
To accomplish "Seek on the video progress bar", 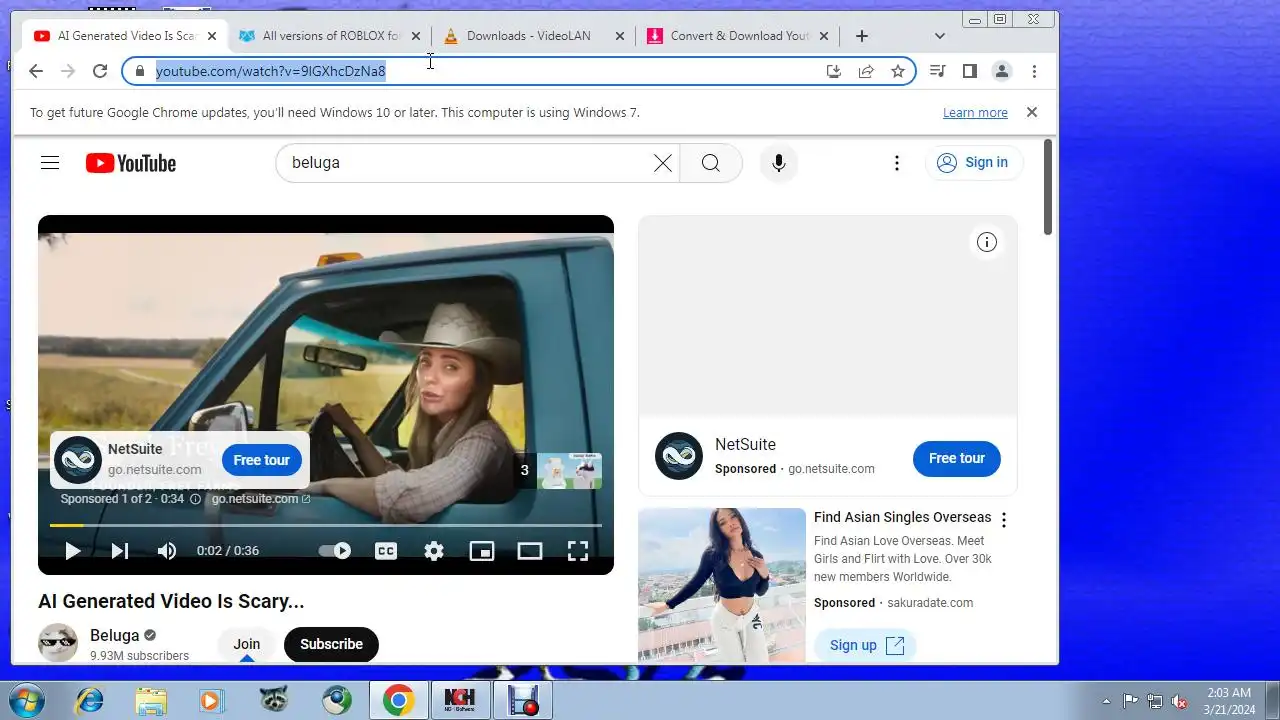I will [x=326, y=525].
